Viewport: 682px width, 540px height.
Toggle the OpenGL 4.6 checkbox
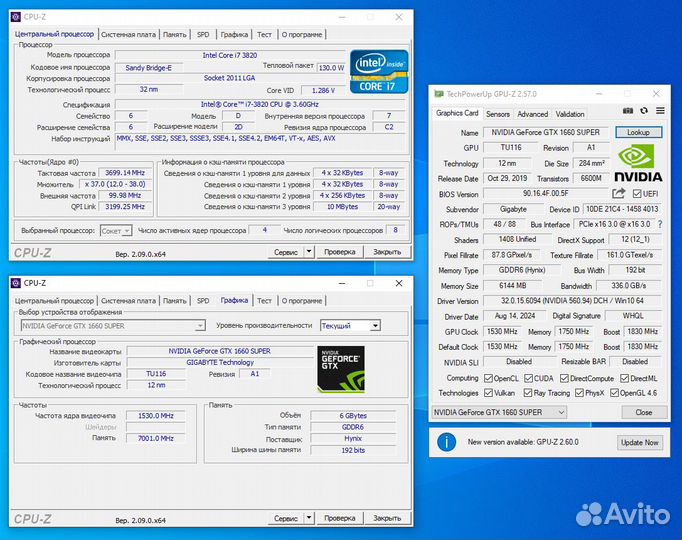click(615, 393)
